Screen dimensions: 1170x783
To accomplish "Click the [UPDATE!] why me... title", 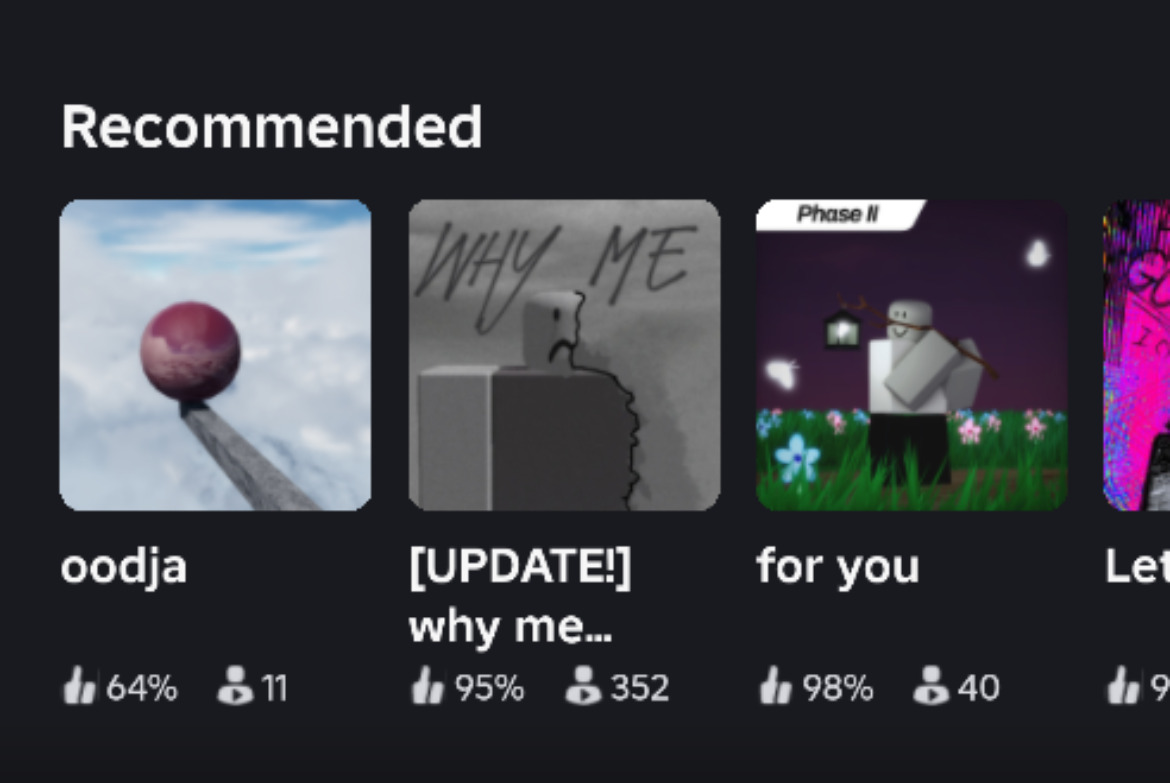I will tap(520, 595).
